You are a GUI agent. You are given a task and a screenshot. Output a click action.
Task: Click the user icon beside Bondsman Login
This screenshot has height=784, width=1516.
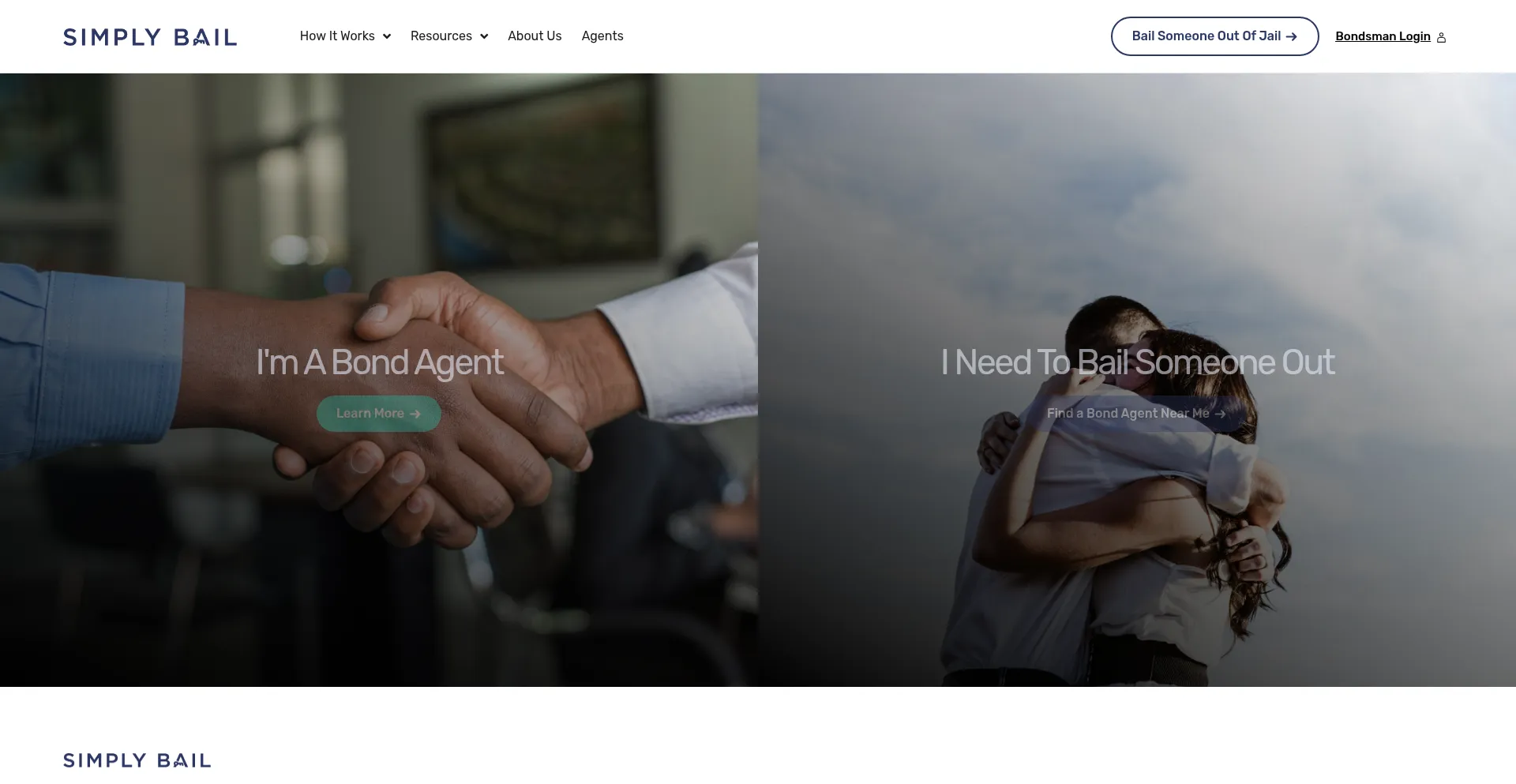pyautogui.click(x=1441, y=37)
